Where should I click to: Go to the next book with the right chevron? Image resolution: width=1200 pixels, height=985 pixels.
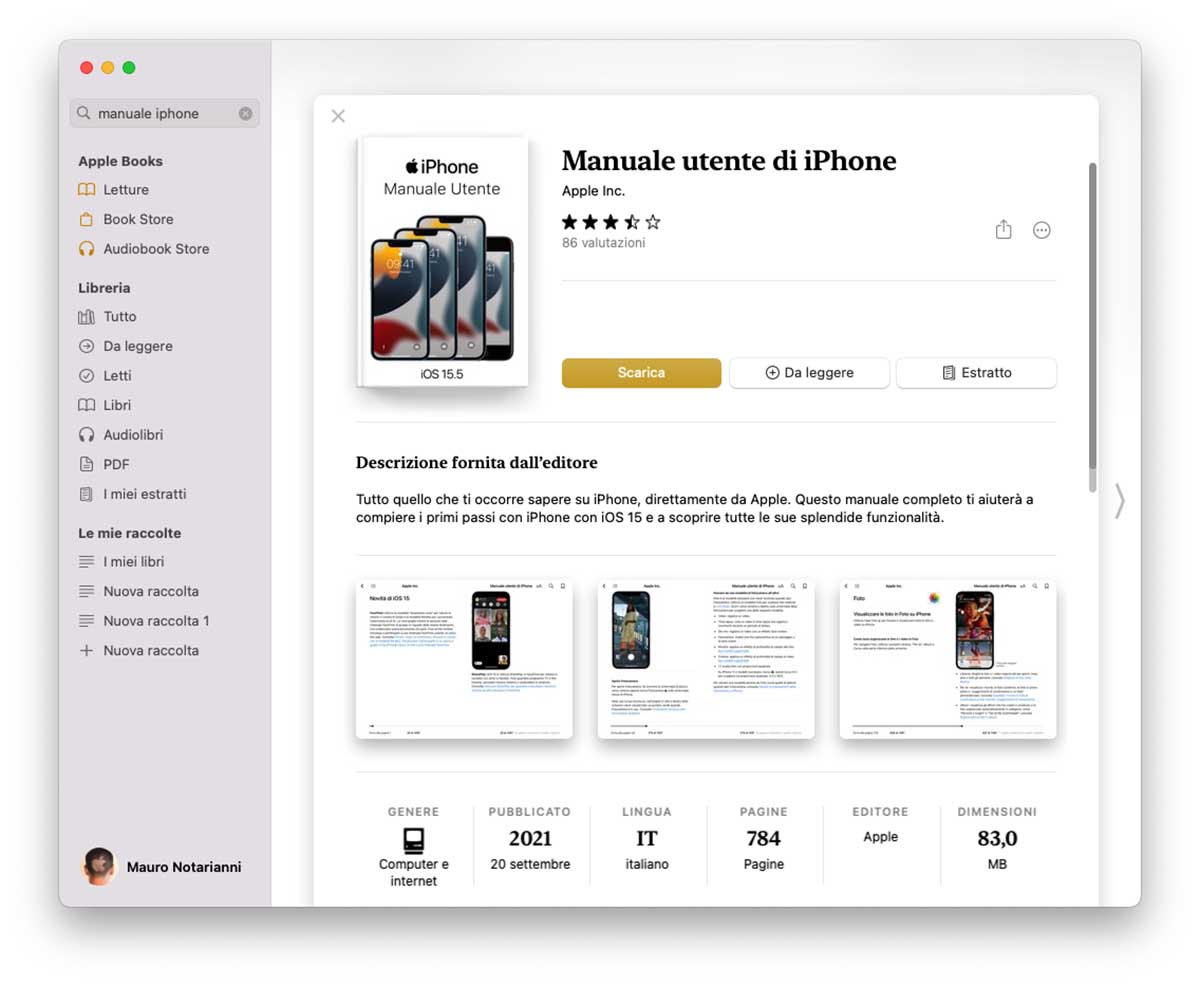[x=1120, y=501]
